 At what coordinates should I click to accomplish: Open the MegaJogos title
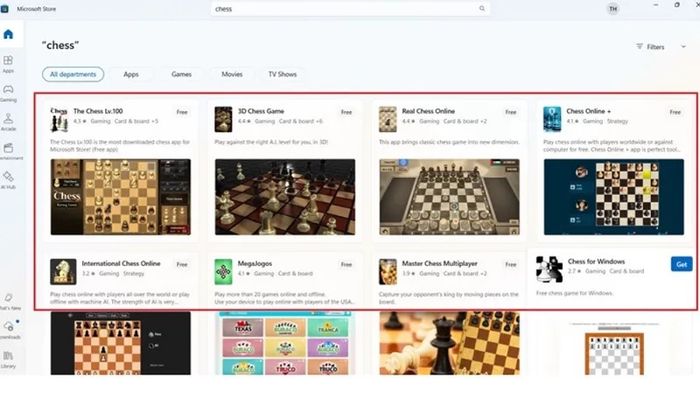[254, 264]
